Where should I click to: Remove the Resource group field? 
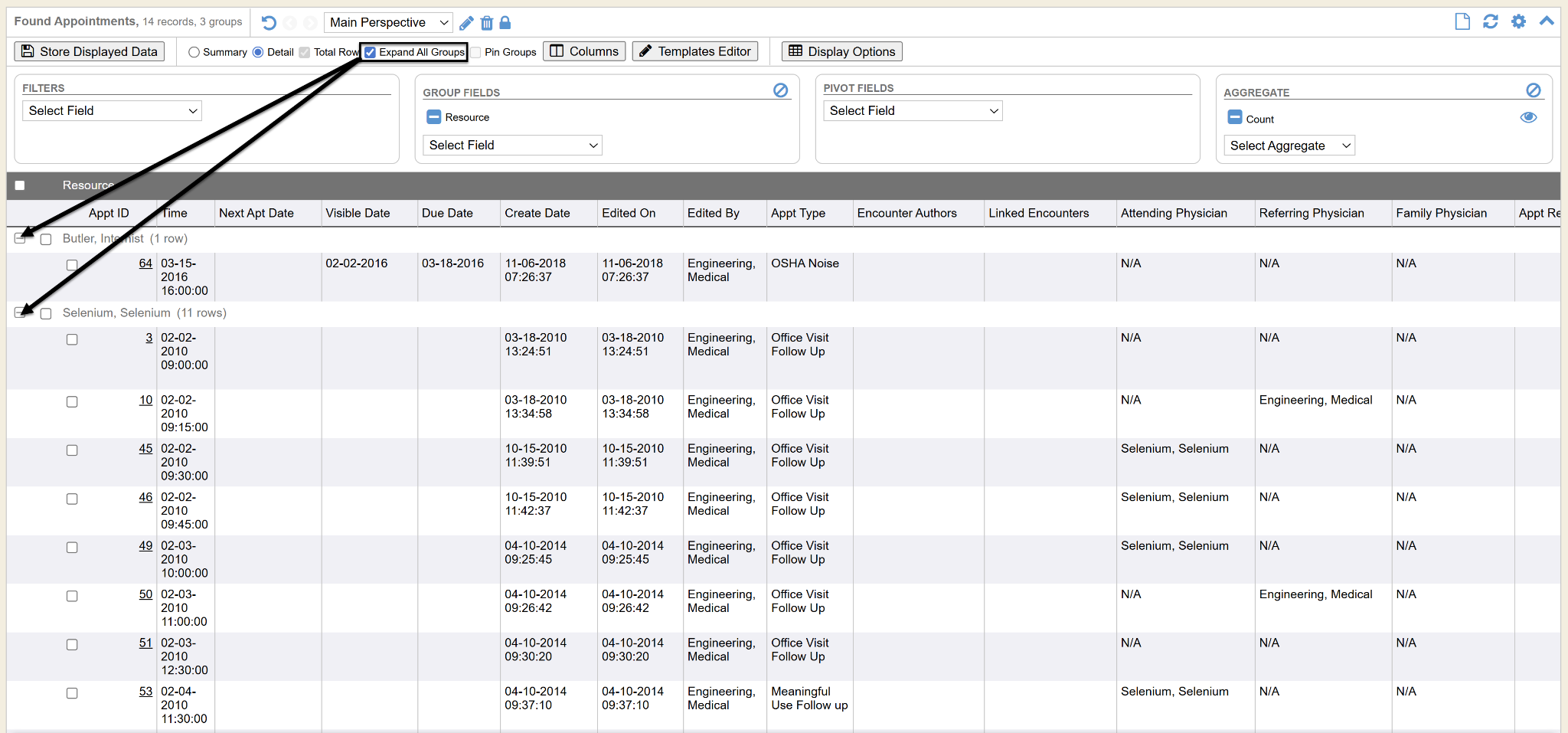click(434, 117)
